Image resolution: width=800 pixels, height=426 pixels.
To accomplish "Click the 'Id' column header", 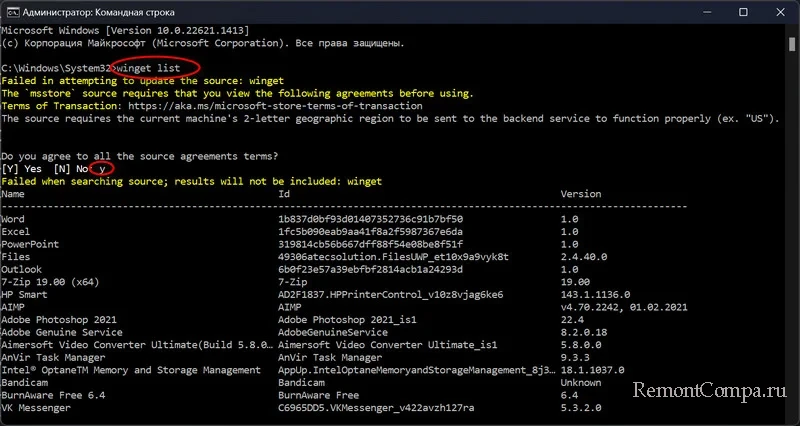I will click(284, 194).
